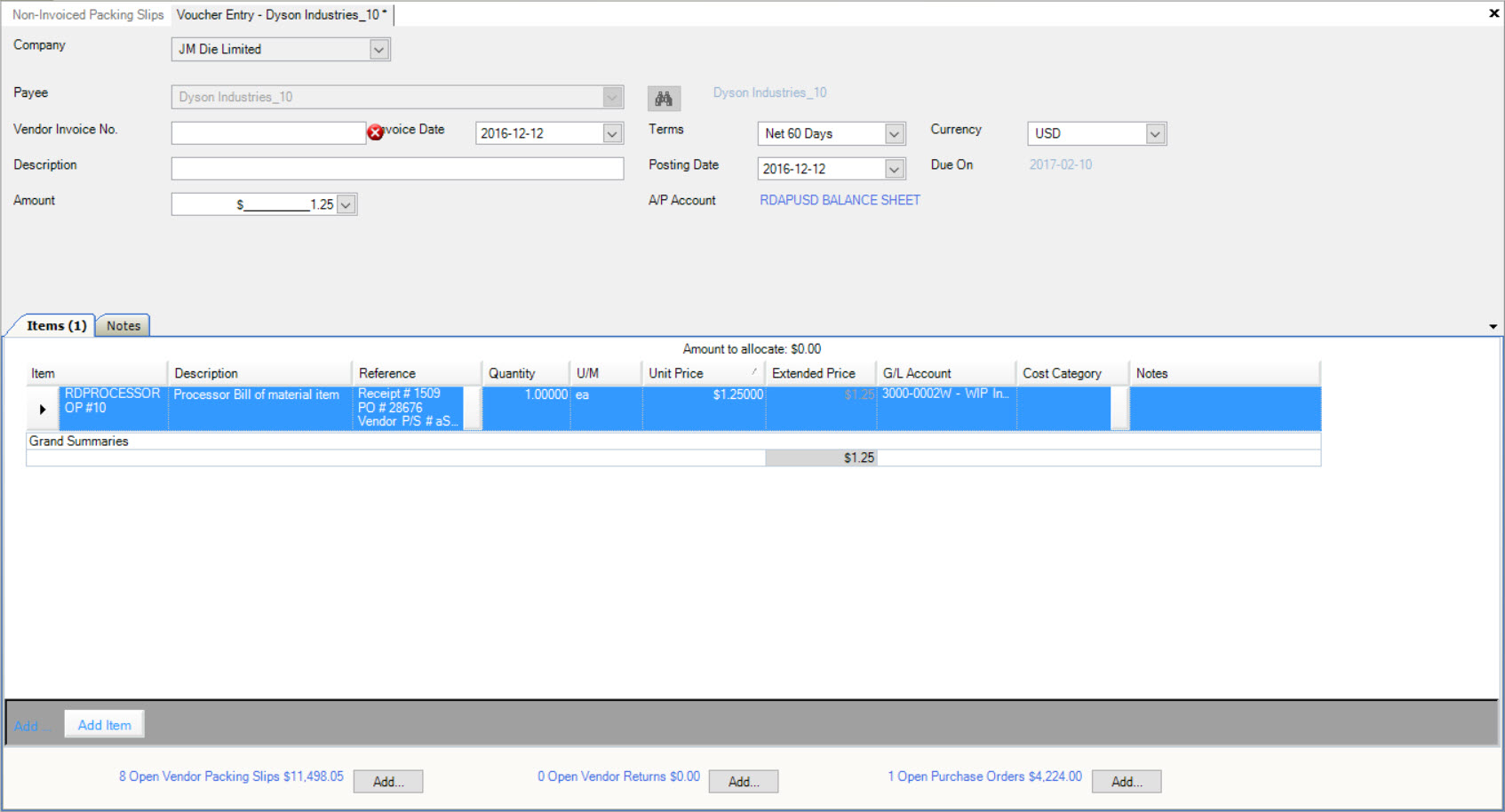Screen dimensions: 1505x812
Task: Open the Invoice Date picker
Action: coord(612,133)
